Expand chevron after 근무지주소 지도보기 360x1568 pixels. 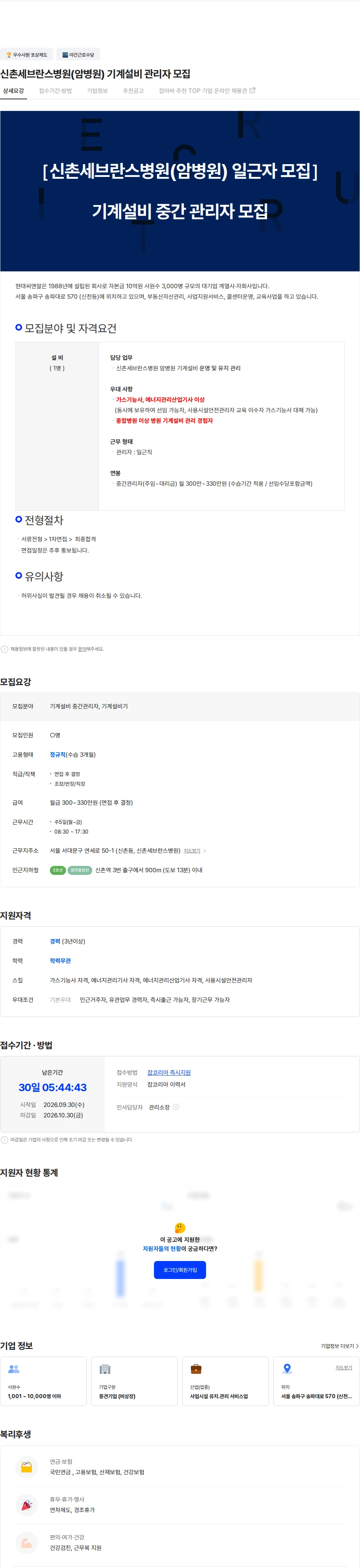(x=205, y=851)
